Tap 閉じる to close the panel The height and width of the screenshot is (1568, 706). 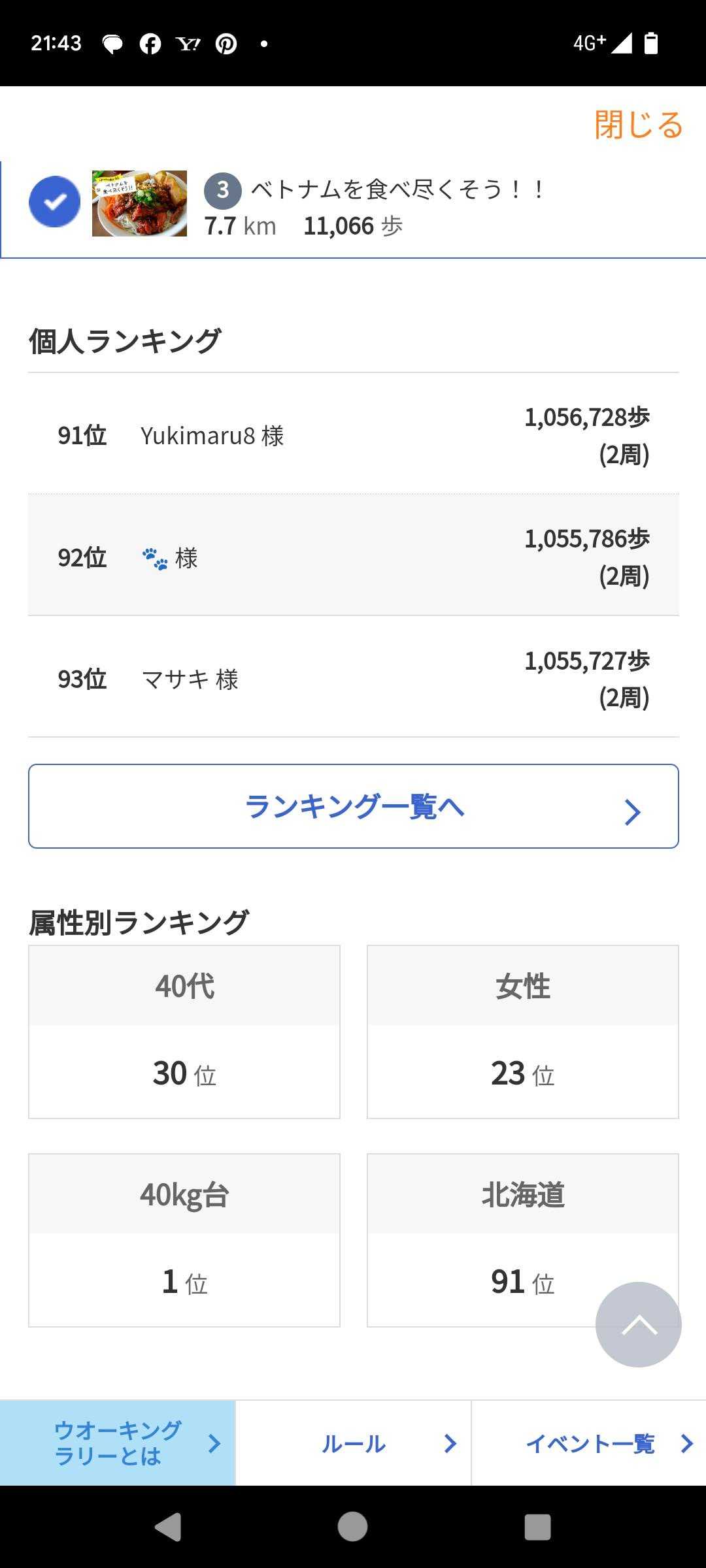638,125
